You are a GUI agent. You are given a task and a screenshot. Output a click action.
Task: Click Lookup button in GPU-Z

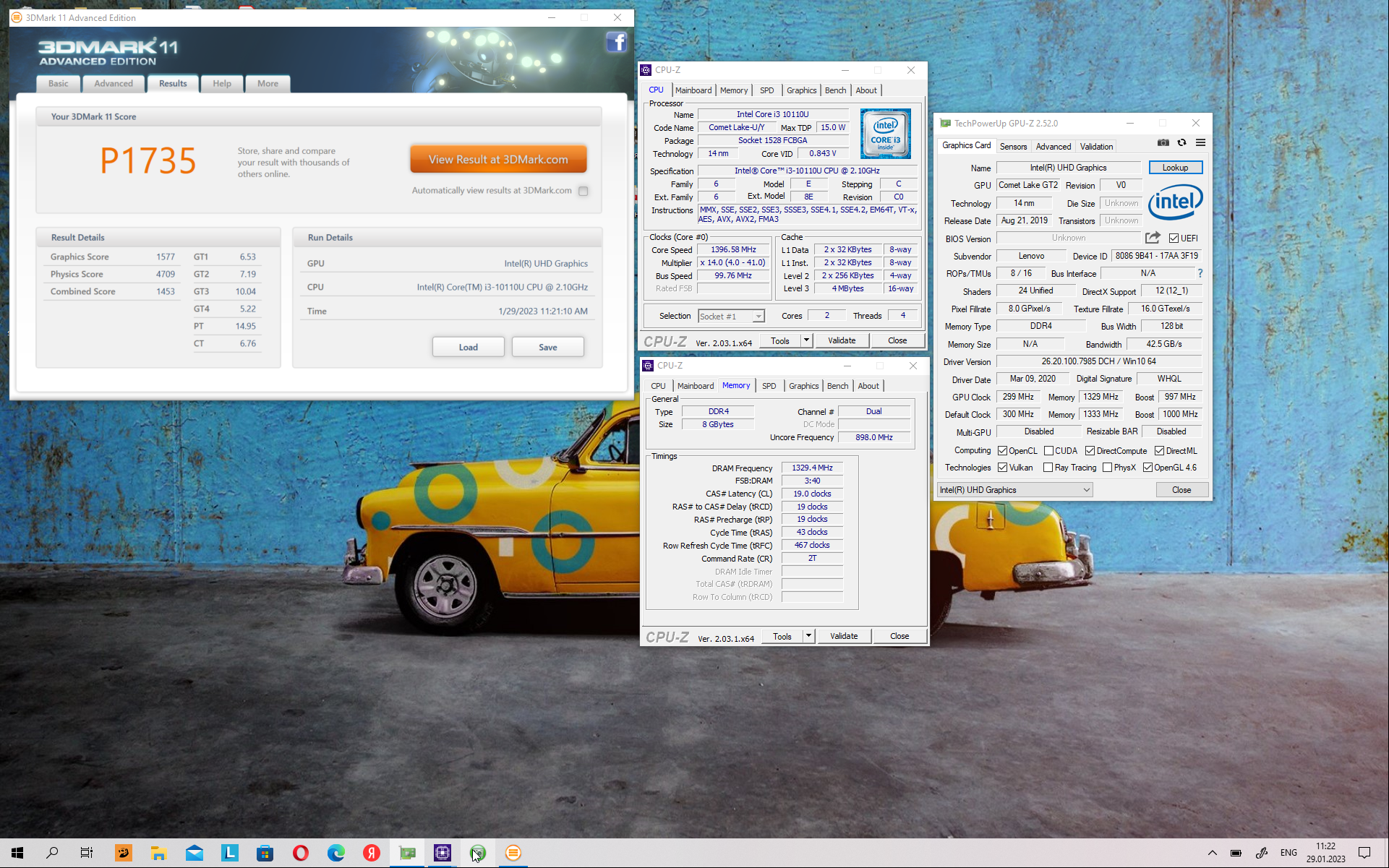pos(1175,168)
